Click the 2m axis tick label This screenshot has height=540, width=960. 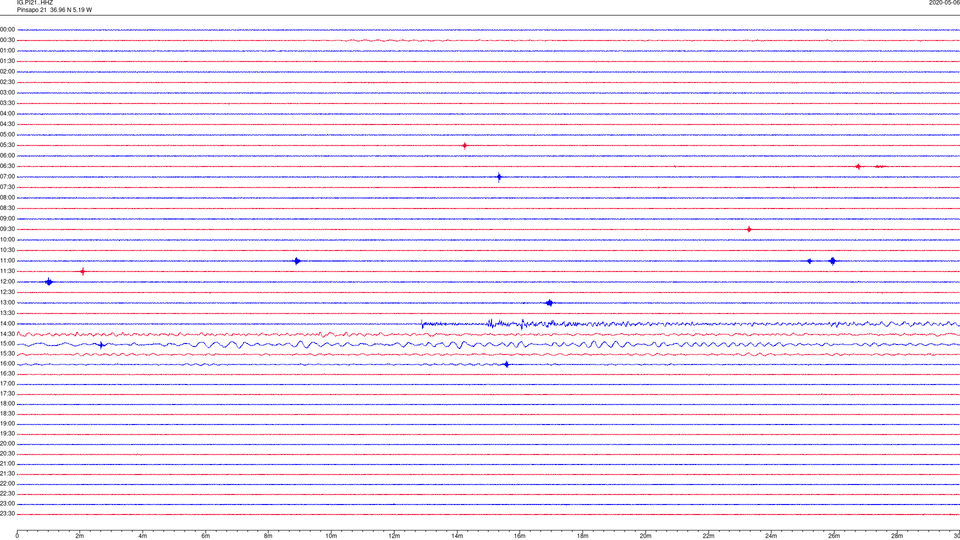(x=80, y=536)
